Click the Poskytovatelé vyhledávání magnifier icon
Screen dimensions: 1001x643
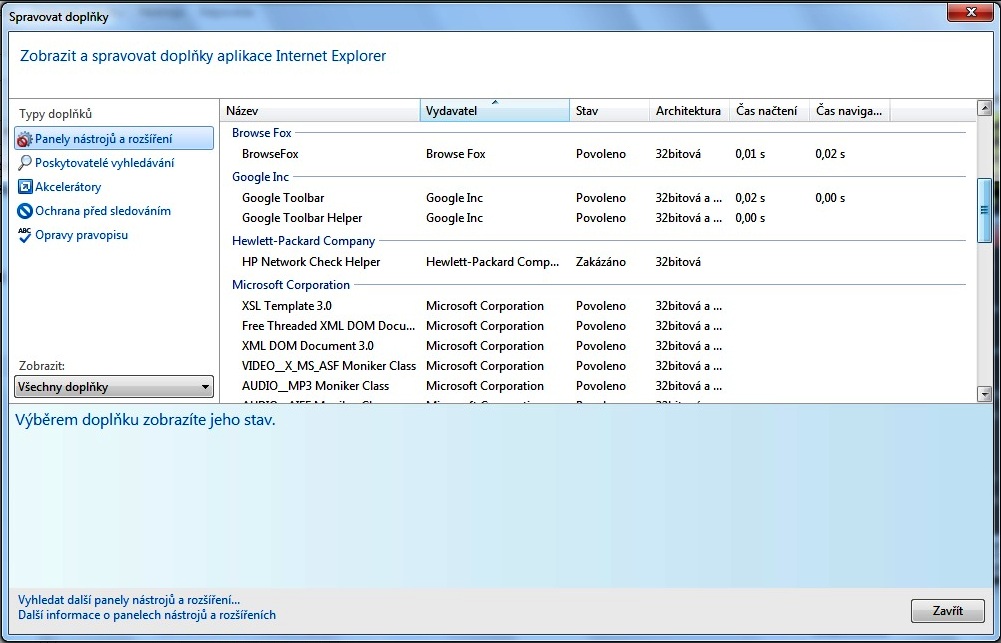25,163
